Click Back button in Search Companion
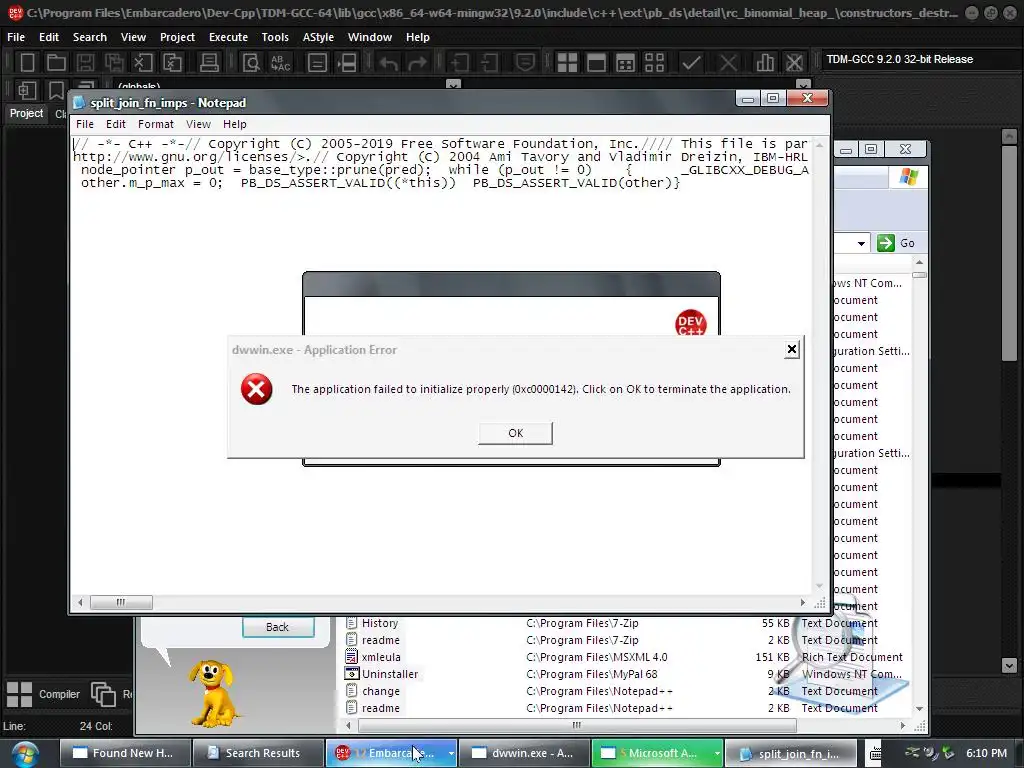 (278, 627)
